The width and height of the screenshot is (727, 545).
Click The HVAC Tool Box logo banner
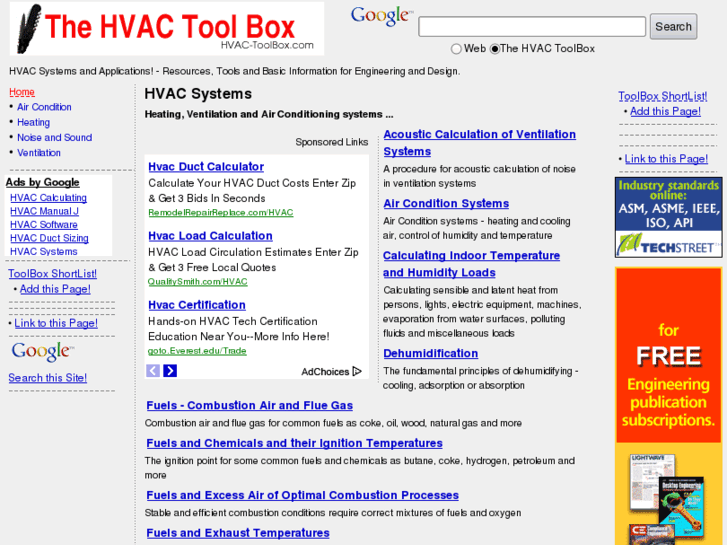[x=167, y=29]
